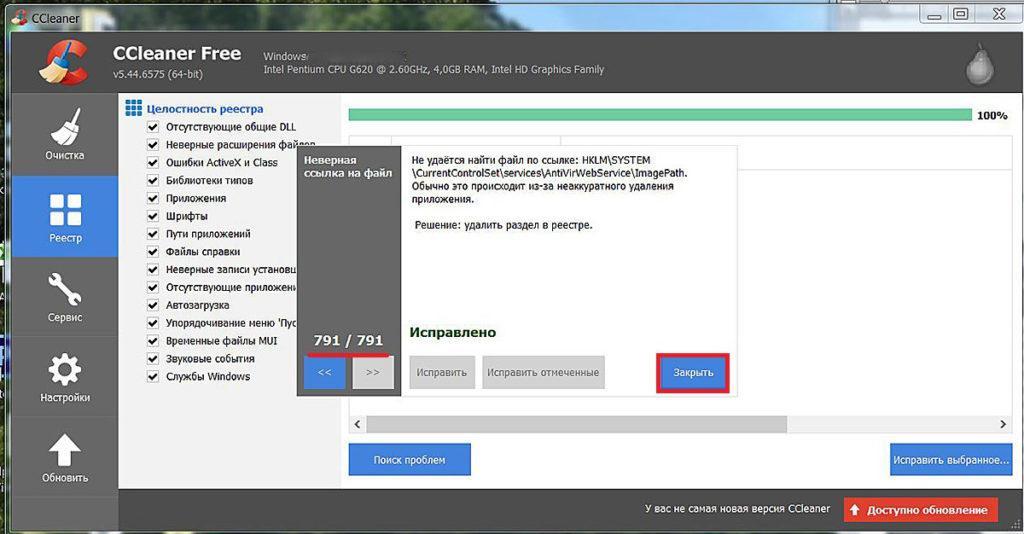Minimize the CCleaner window
Screen dimensions: 1024x534
point(935,14)
